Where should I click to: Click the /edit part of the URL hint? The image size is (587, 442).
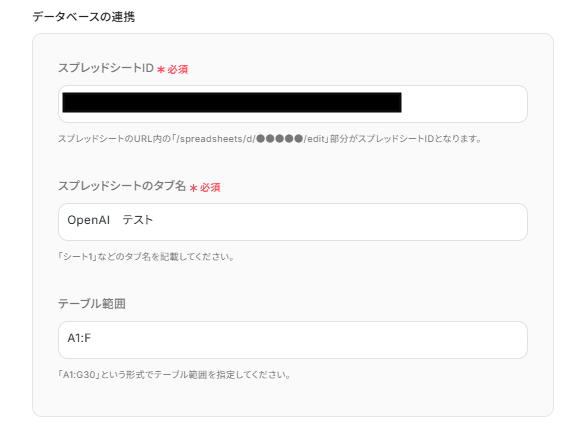tap(314, 139)
